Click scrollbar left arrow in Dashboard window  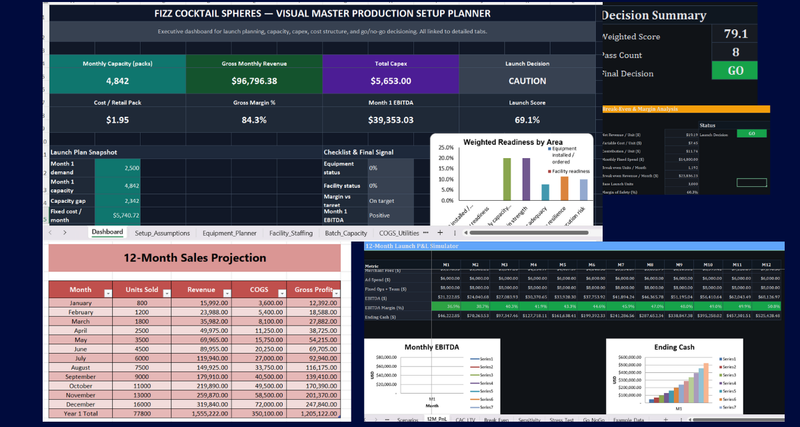pyautogui.click(x=465, y=233)
